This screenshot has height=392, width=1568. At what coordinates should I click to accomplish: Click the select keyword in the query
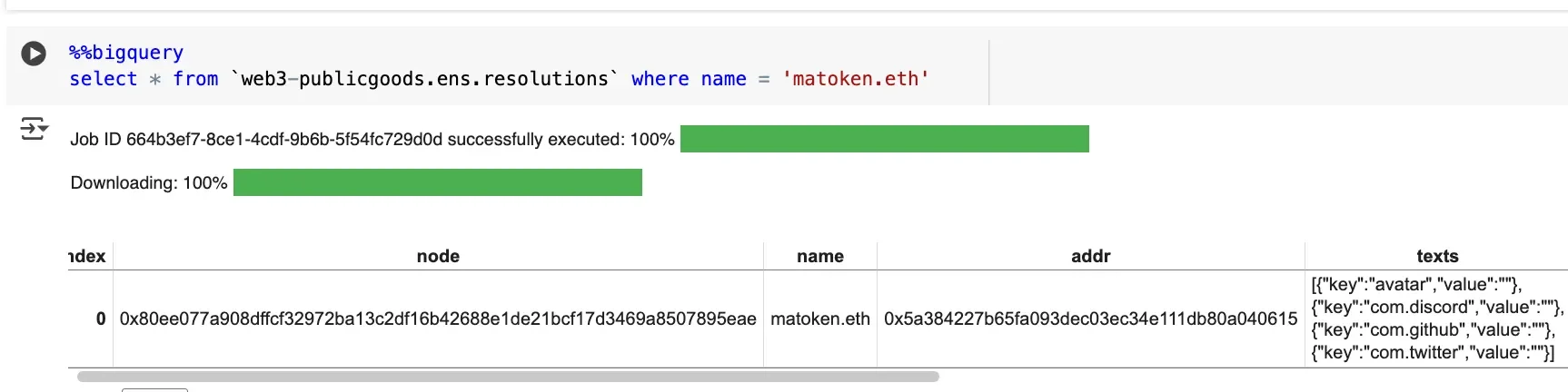(x=103, y=79)
